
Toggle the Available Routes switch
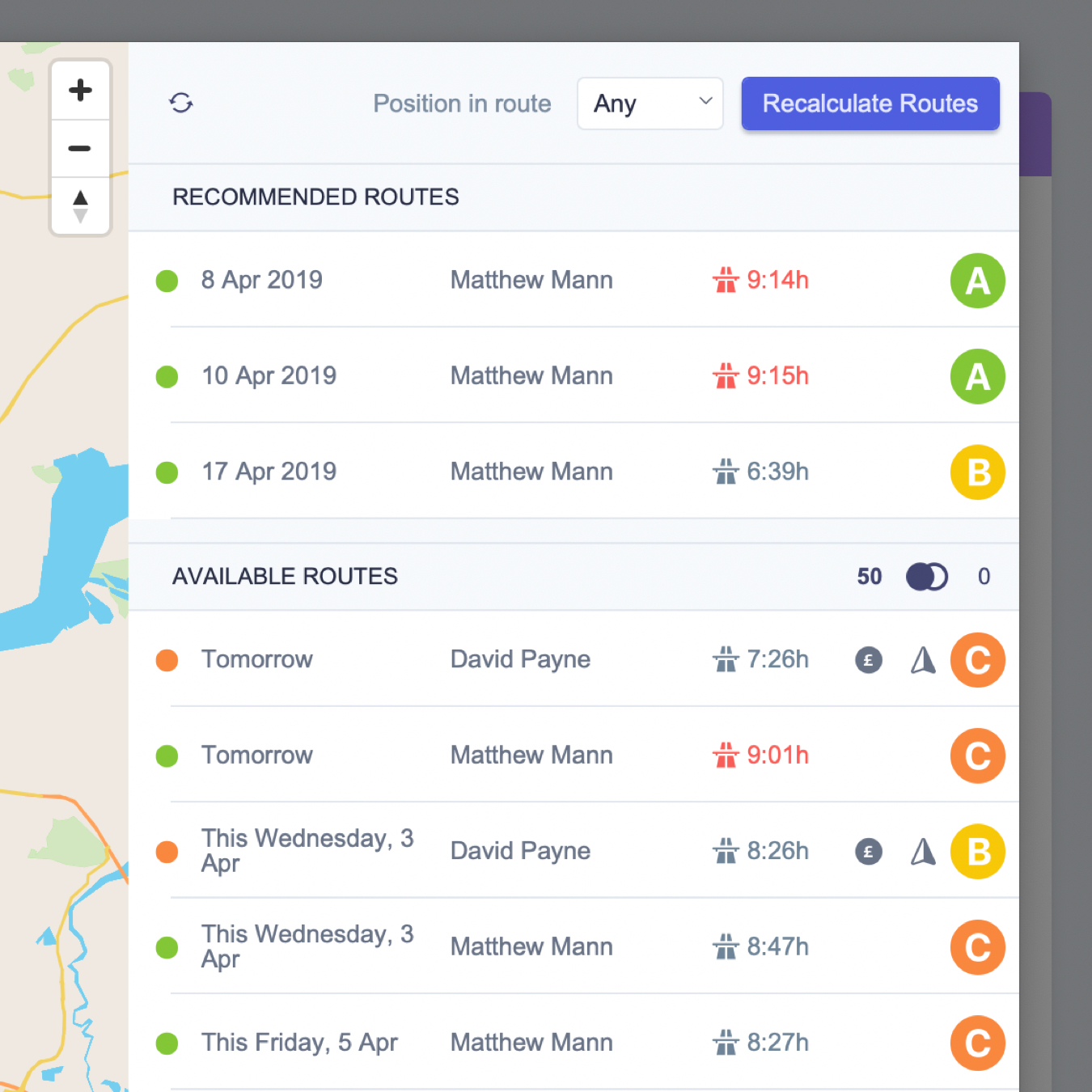point(926,577)
